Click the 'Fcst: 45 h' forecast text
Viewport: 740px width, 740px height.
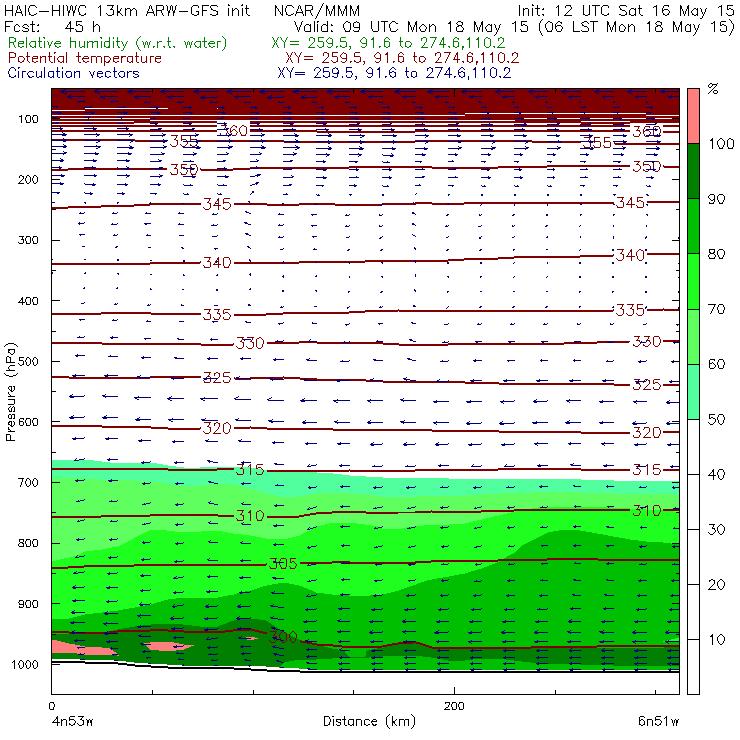click(x=52, y=26)
